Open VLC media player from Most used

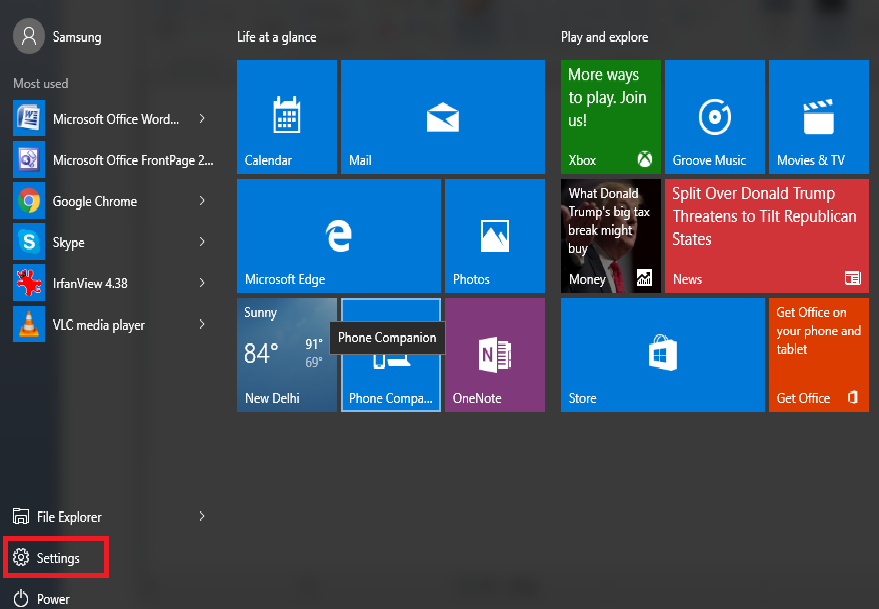[x=98, y=325]
